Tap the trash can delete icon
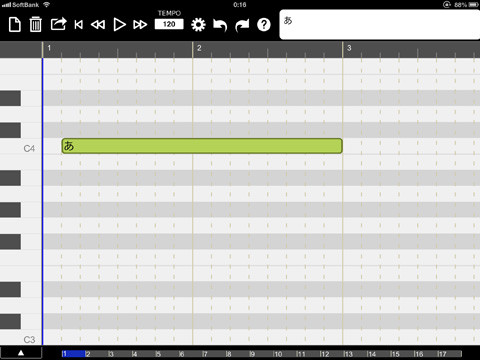 pos(36,24)
